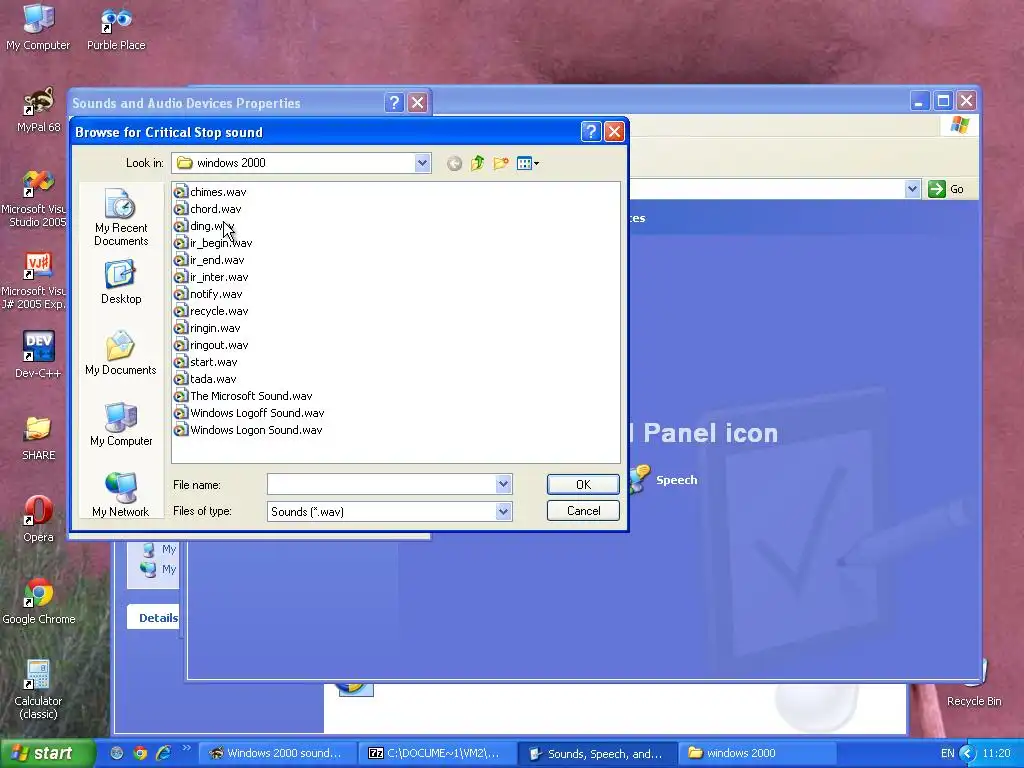Click Microsoft Visual Studio 2005 desktop icon
Viewport: 1024px width, 768px height.
34,198
